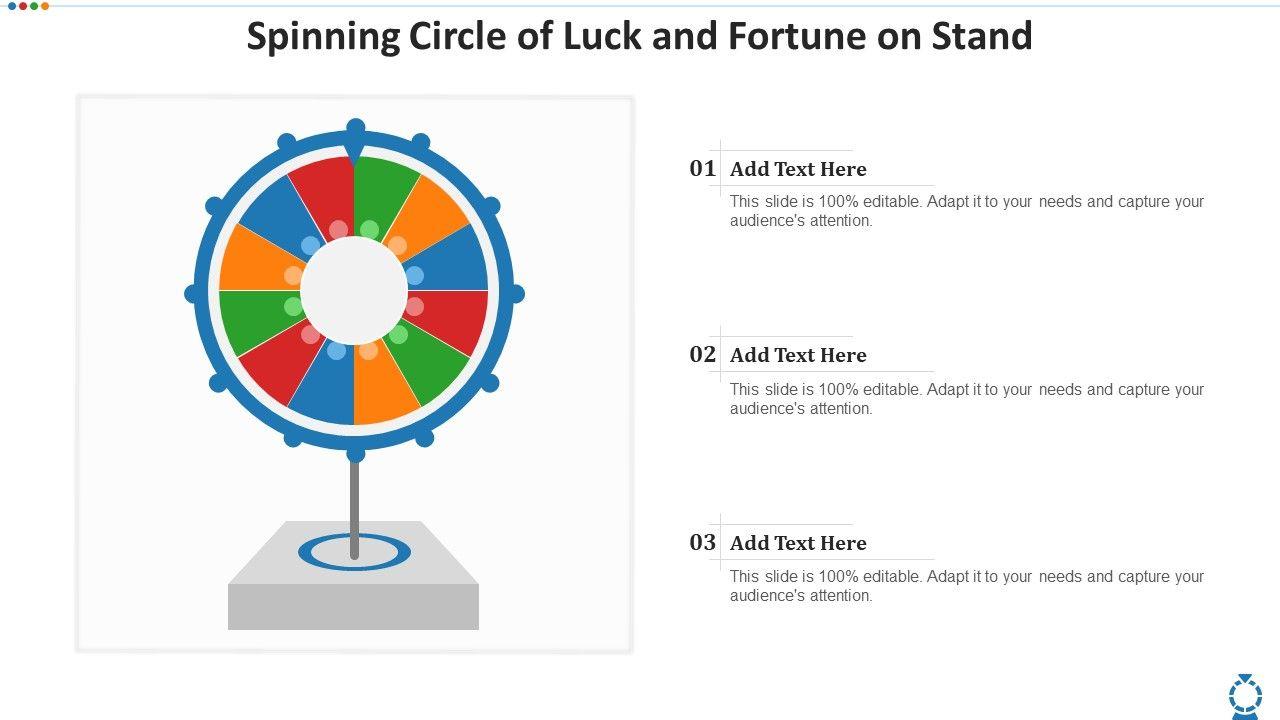Select the "Add Text Here" heading beside 01
This screenshot has width=1280, height=720.
(798, 169)
